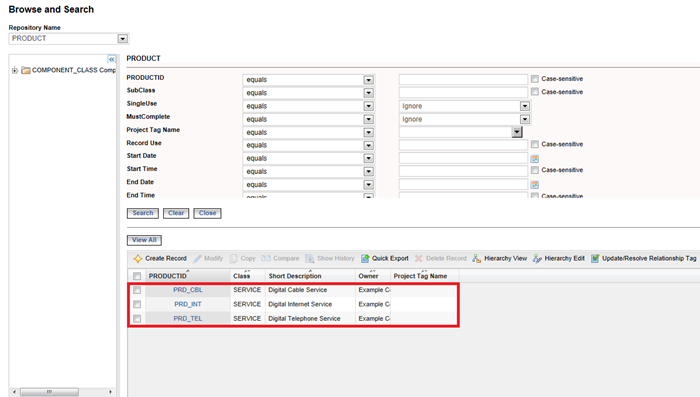Click the Start Date value input field
This screenshot has width=700, height=397.
(463, 158)
